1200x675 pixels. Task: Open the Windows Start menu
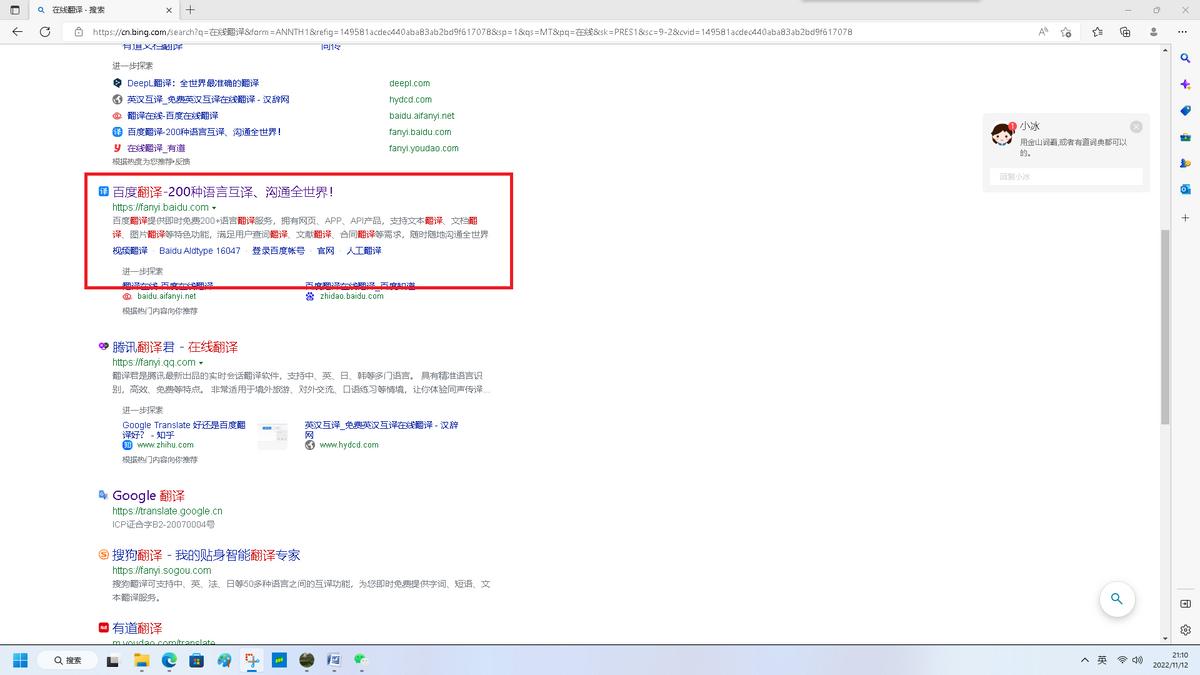20,660
